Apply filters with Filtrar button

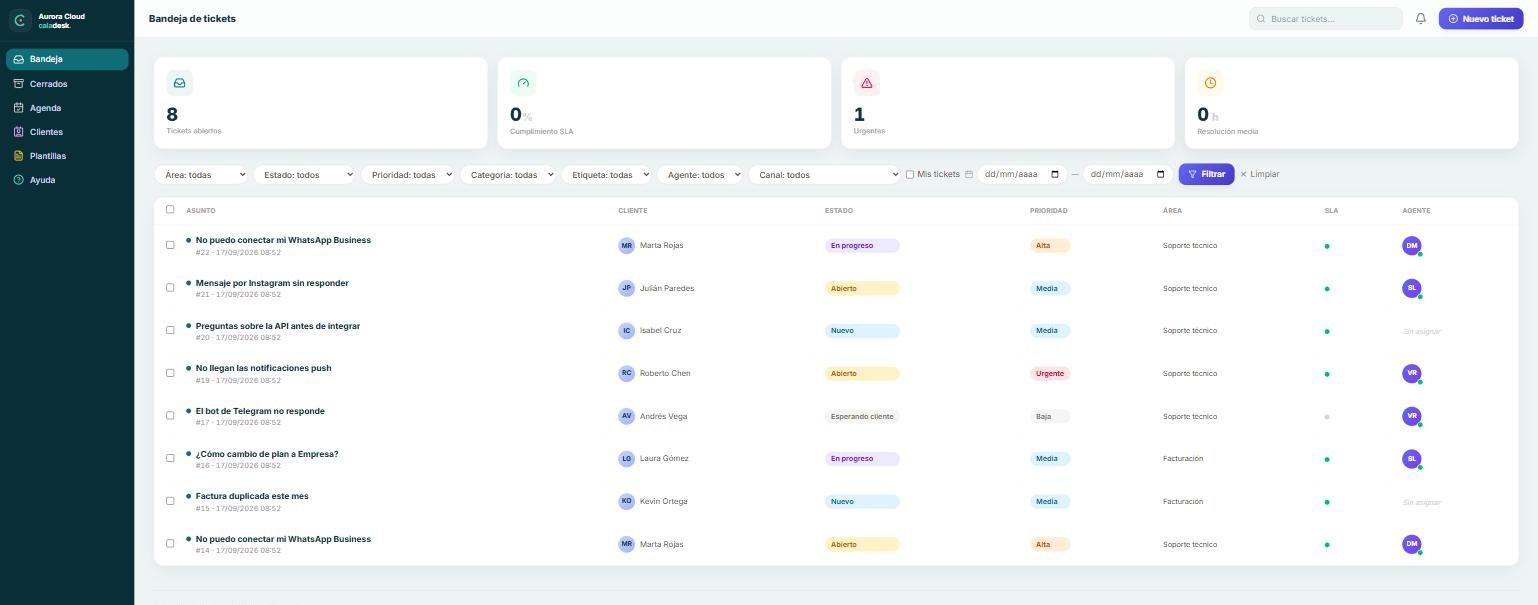pos(1206,174)
